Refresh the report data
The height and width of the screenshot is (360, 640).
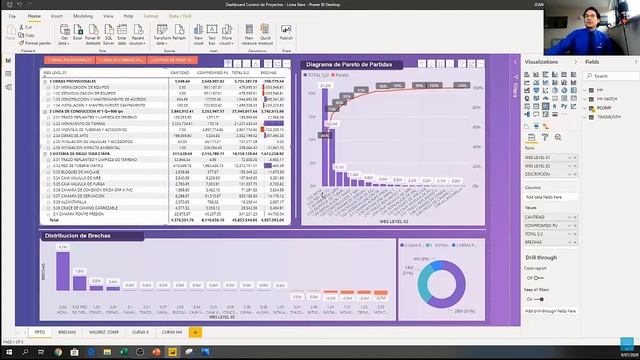tap(179, 33)
